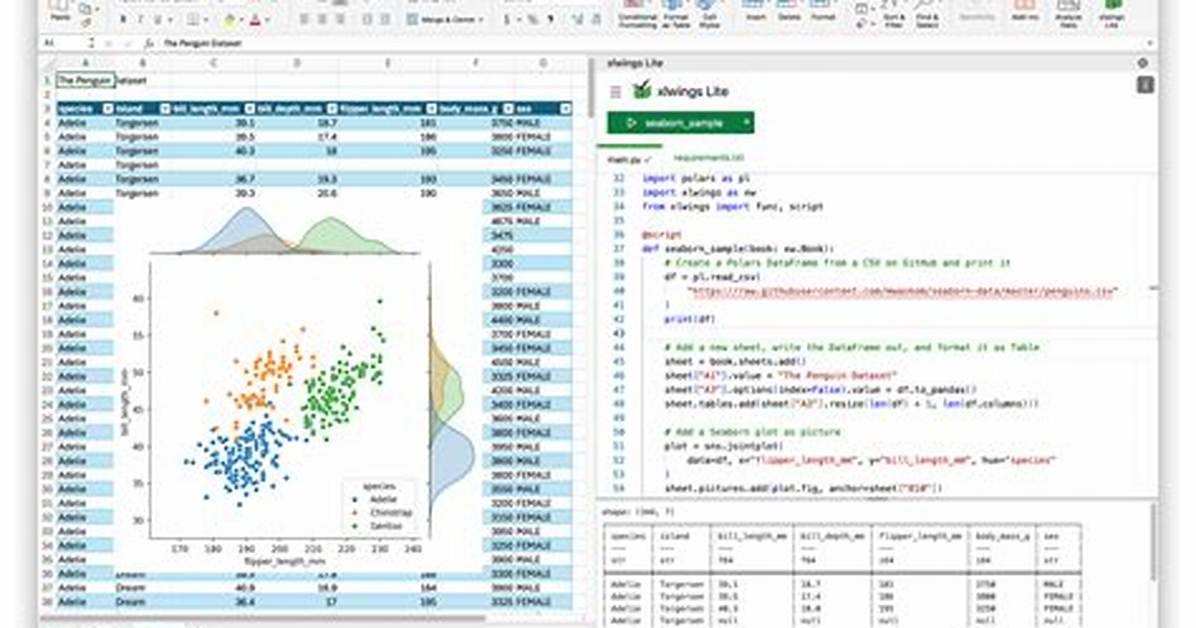Open the bill_depth_mm column filter dropdown
Viewport: 1196px width, 628px height.
pyautogui.click(x=331, y=109)
